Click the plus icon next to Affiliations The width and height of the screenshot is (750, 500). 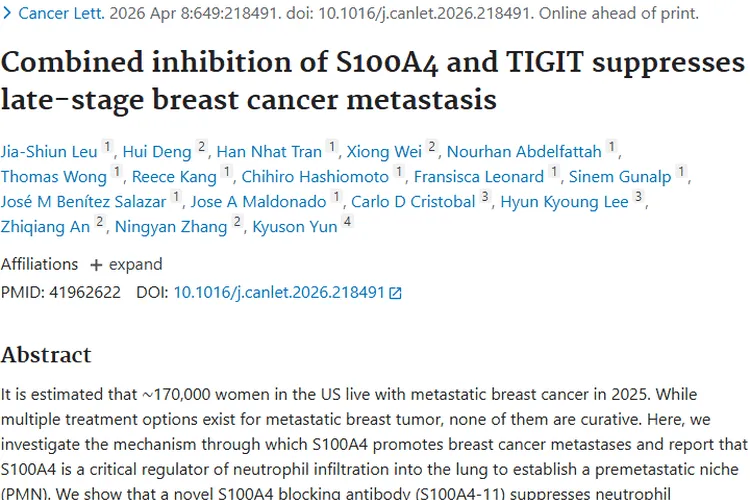click(96, 265)
